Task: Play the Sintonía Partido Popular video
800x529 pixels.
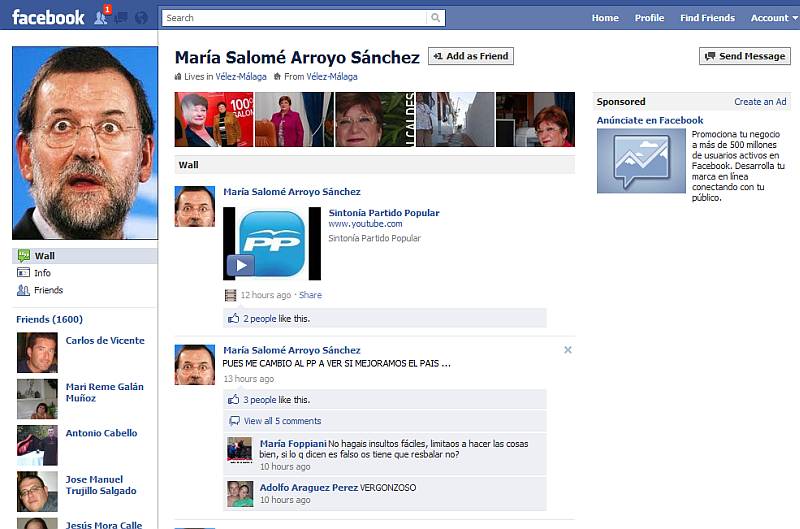Action: [x=240, y=265]
